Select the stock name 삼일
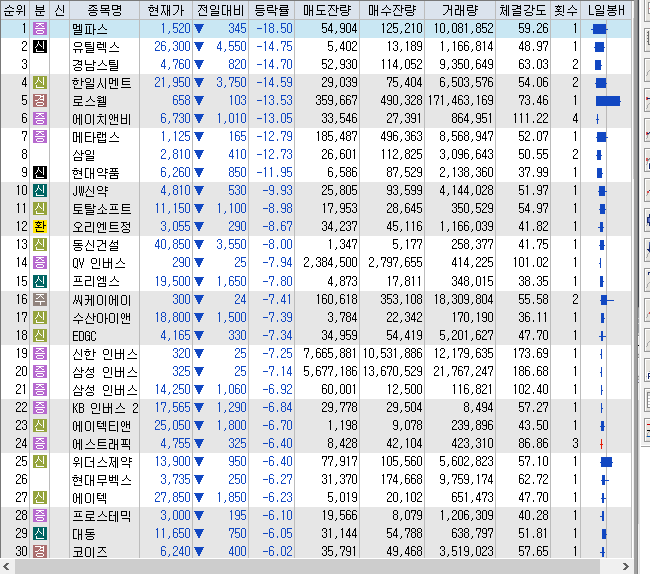650x574 pixels. (84, 155)
